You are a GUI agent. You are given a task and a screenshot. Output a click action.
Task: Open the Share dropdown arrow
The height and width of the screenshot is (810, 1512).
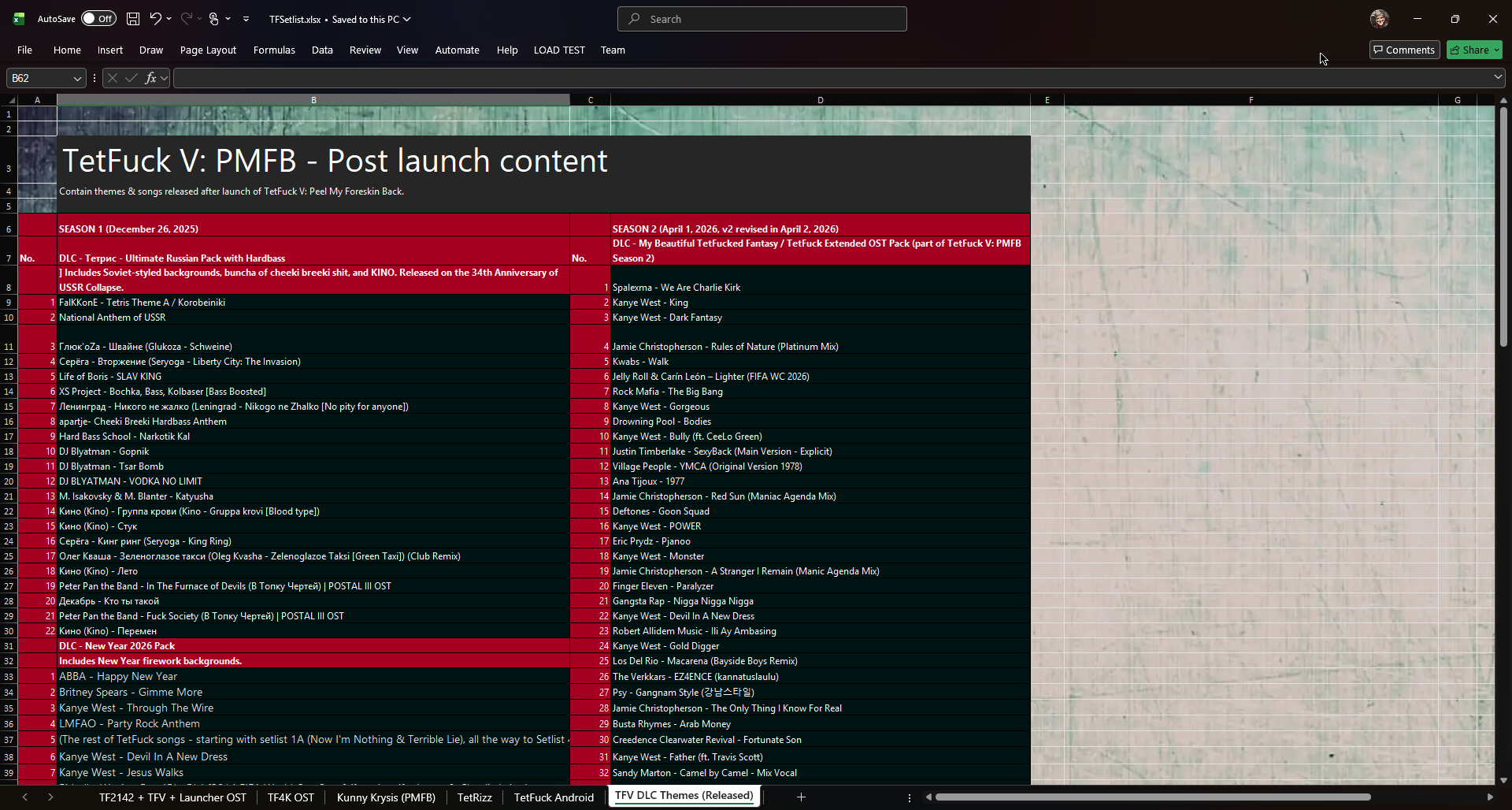click(1498, 49)
